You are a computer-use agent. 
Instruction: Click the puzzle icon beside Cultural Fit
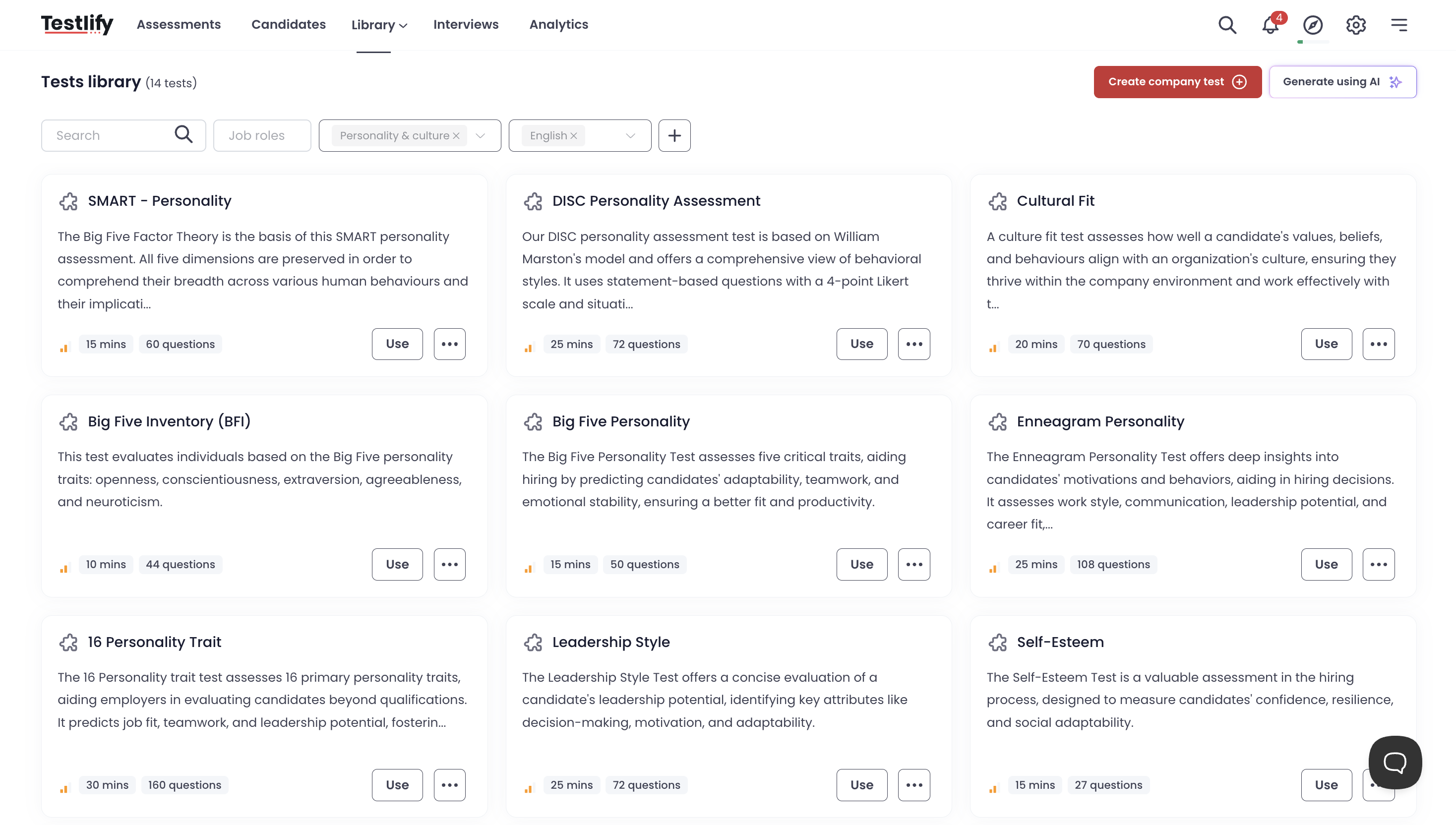(997, 201)
